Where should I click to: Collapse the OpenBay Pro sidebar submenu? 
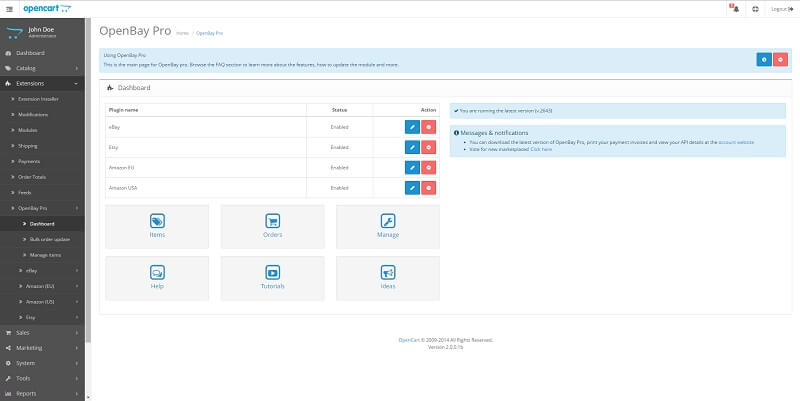point(42,208)
